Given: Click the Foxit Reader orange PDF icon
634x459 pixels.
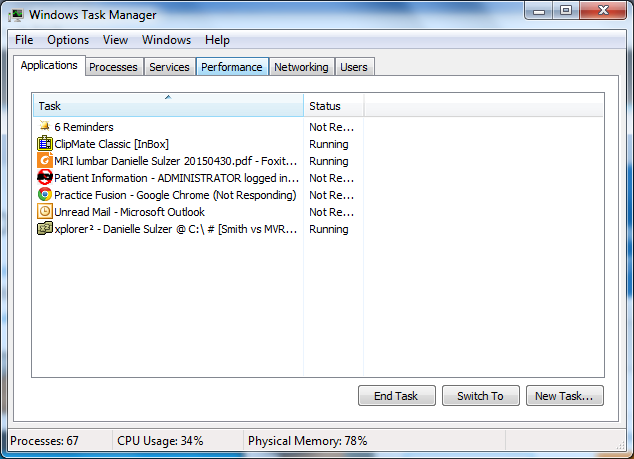Looking at the screenshot, I should (44, 161).
